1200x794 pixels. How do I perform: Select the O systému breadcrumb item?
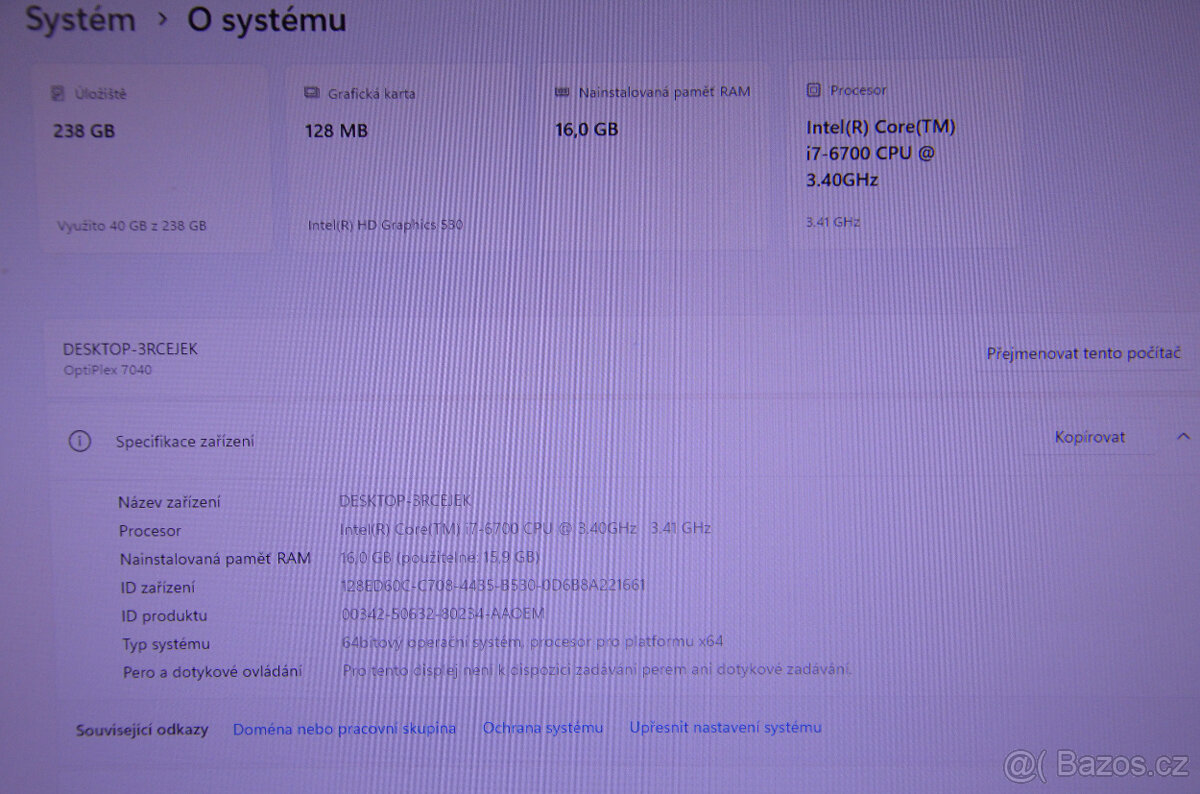pyautogui.click(x=266, y=19)
